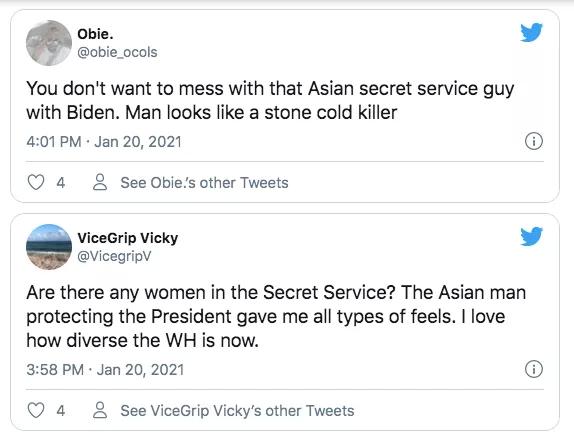Open the @obie_ocols handle
Screen dimensions: 574x441
click(x=117, y=52)
